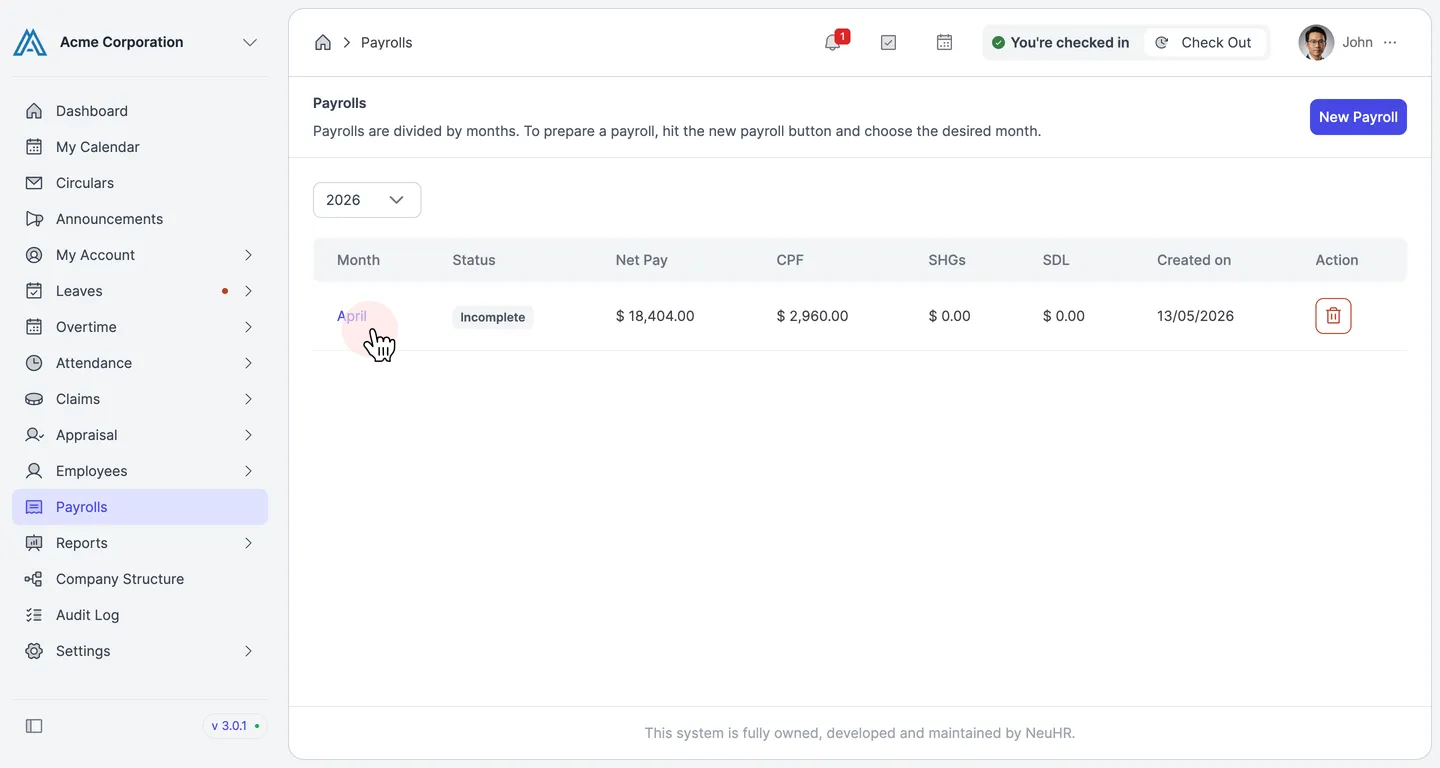Image resolution: width=1440 pixels, height=768 pixels.
Task: Open Announcements in the sidebar
Action: click(140, 219)
